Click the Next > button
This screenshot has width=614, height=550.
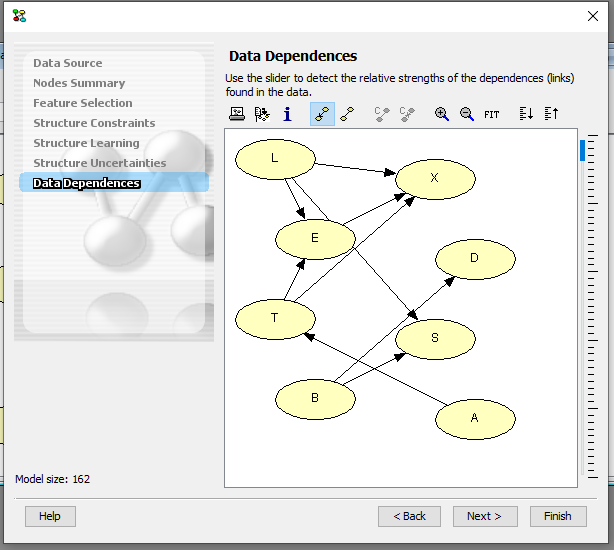(x=485, y=516)
